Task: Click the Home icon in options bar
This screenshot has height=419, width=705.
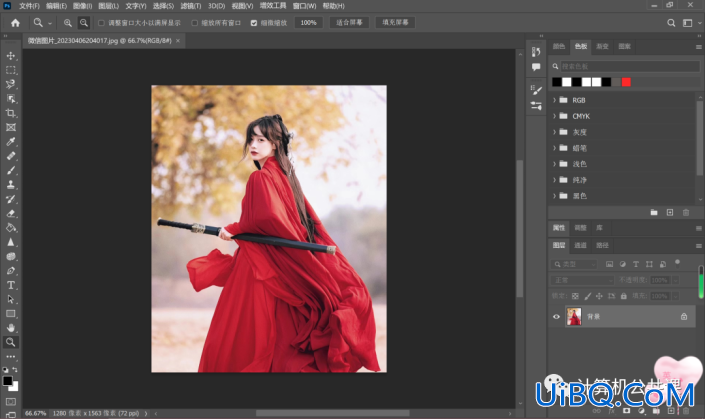Action: (x=15, y=22)
